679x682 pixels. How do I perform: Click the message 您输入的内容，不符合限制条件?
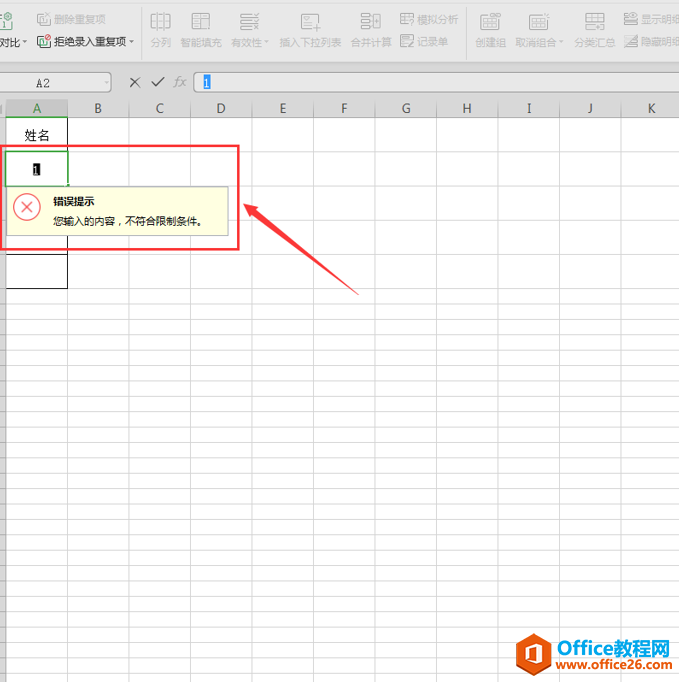coord(128,221)
